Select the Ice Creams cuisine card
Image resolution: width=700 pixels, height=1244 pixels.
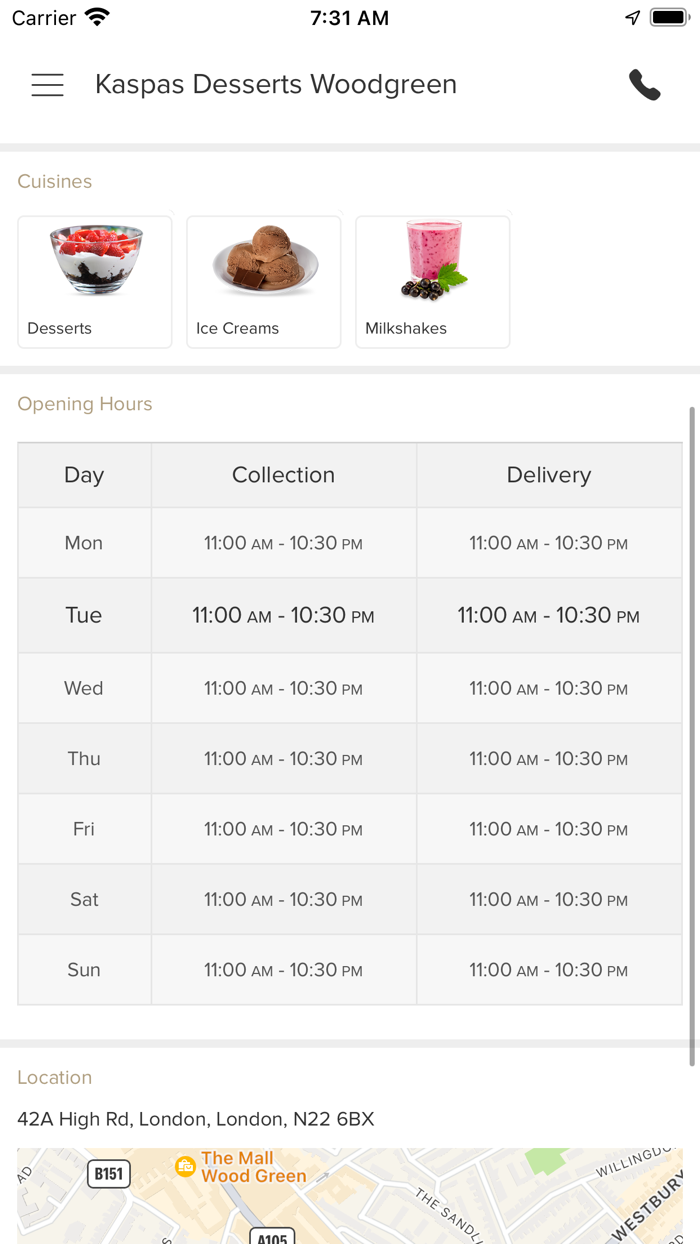[x=264, y=282]
